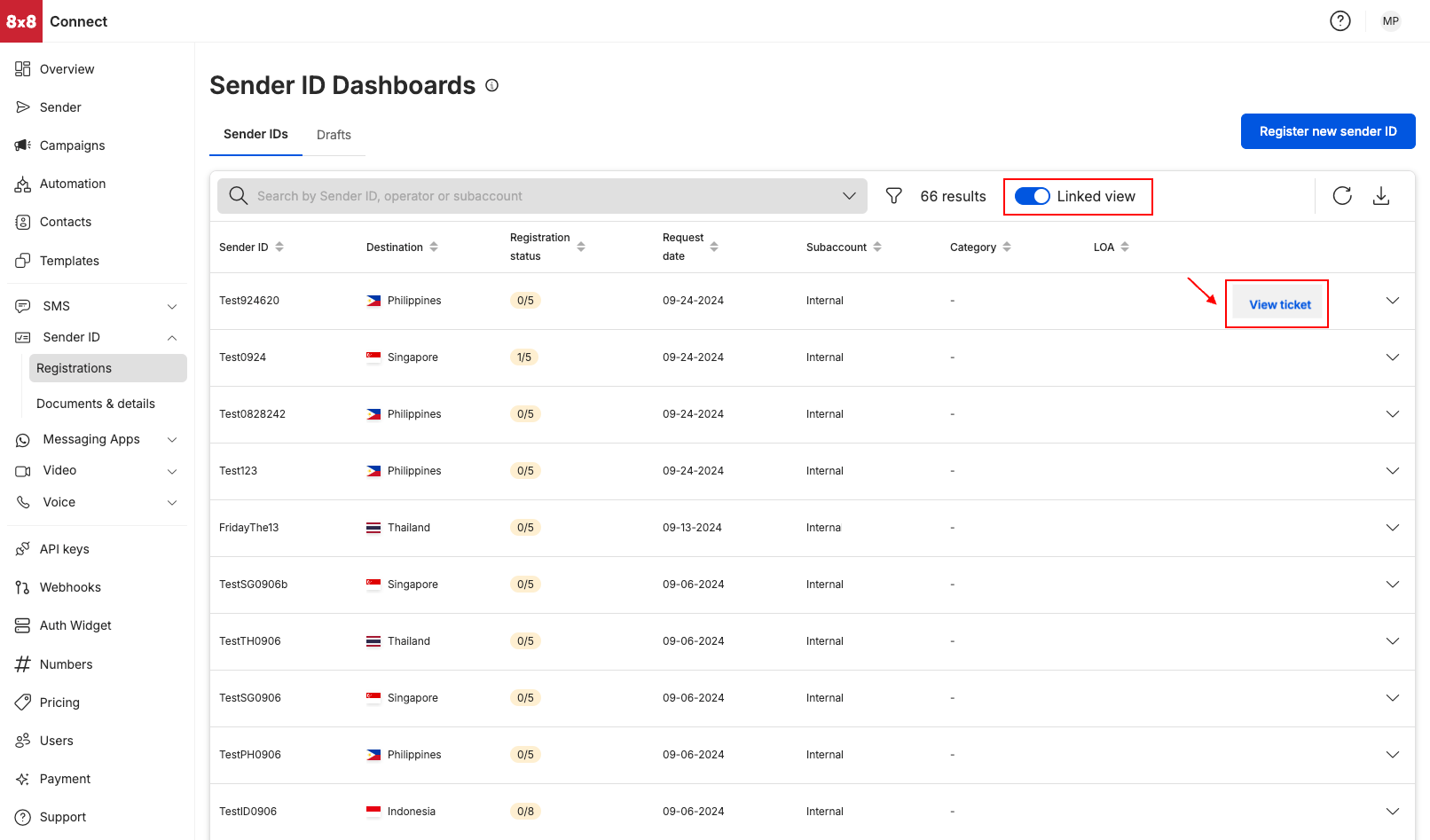Image resolution: width=1430 pixels, height=840 pixels.
Task: Click View ticket for Test924620
Action: 1279,304
